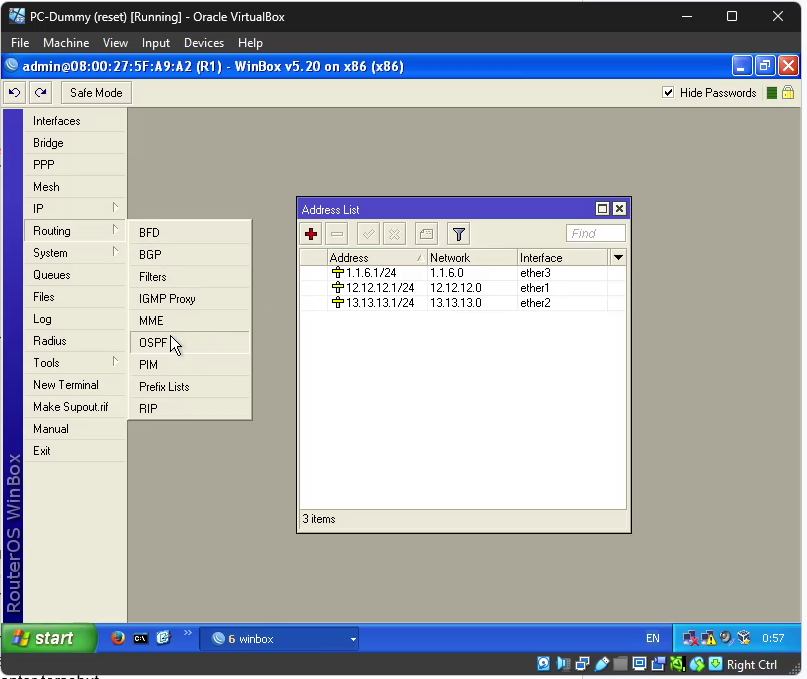807x679 pixels.
Task: Open the Bridge menu
Action: point(75,143)
